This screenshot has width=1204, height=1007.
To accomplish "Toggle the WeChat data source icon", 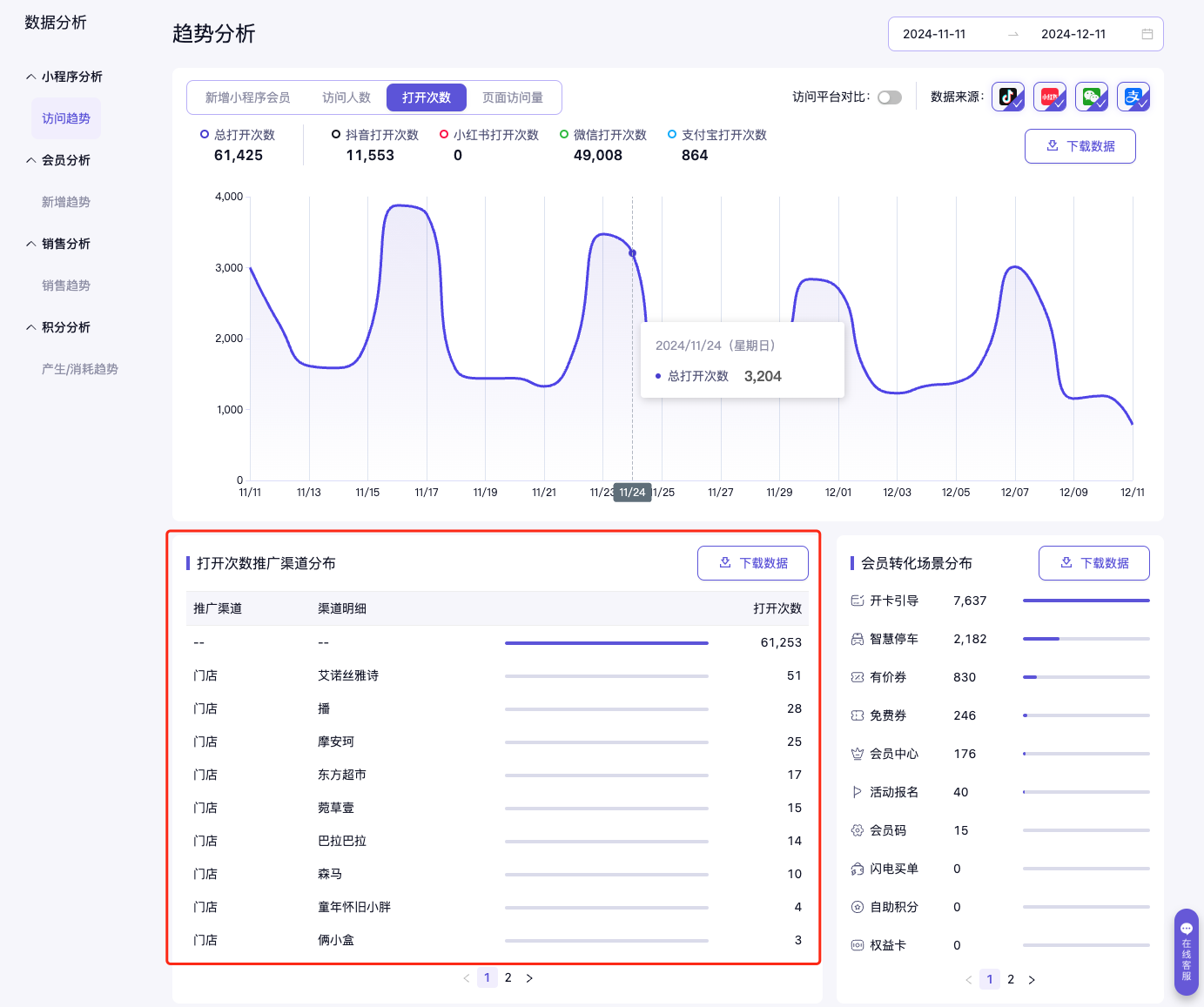I will pos(1092,97).
